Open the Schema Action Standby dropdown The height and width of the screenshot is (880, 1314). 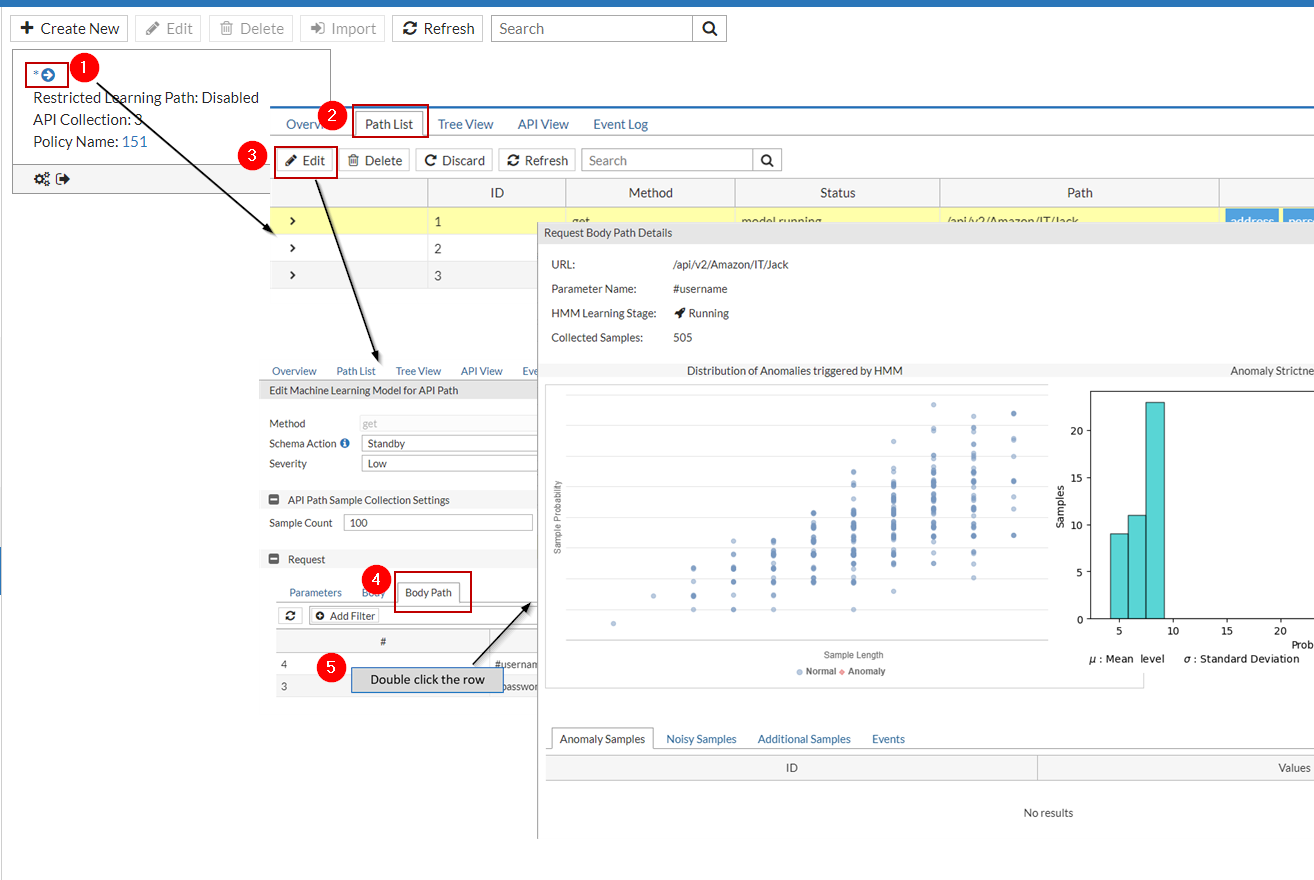(449, 443)
